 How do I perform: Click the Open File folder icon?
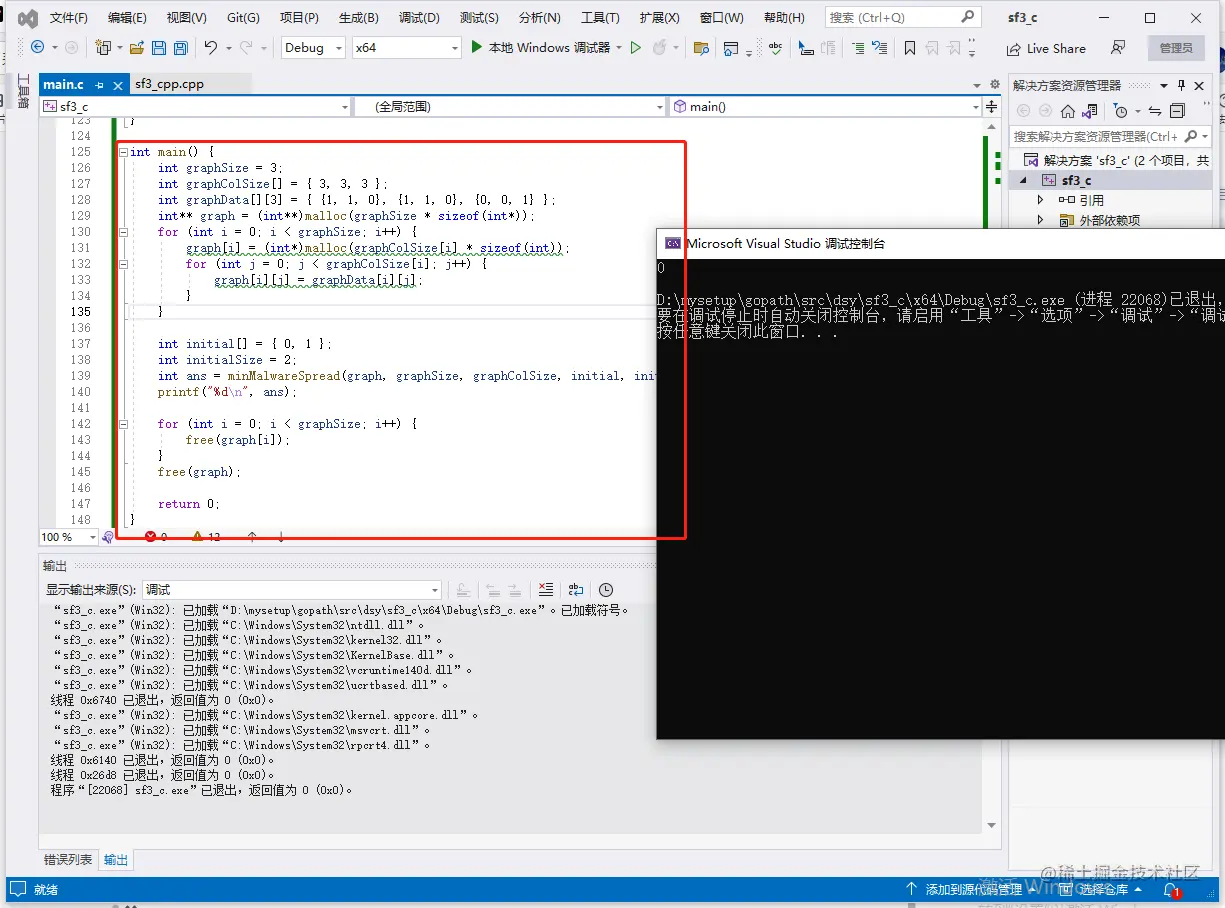click(135, 48)
